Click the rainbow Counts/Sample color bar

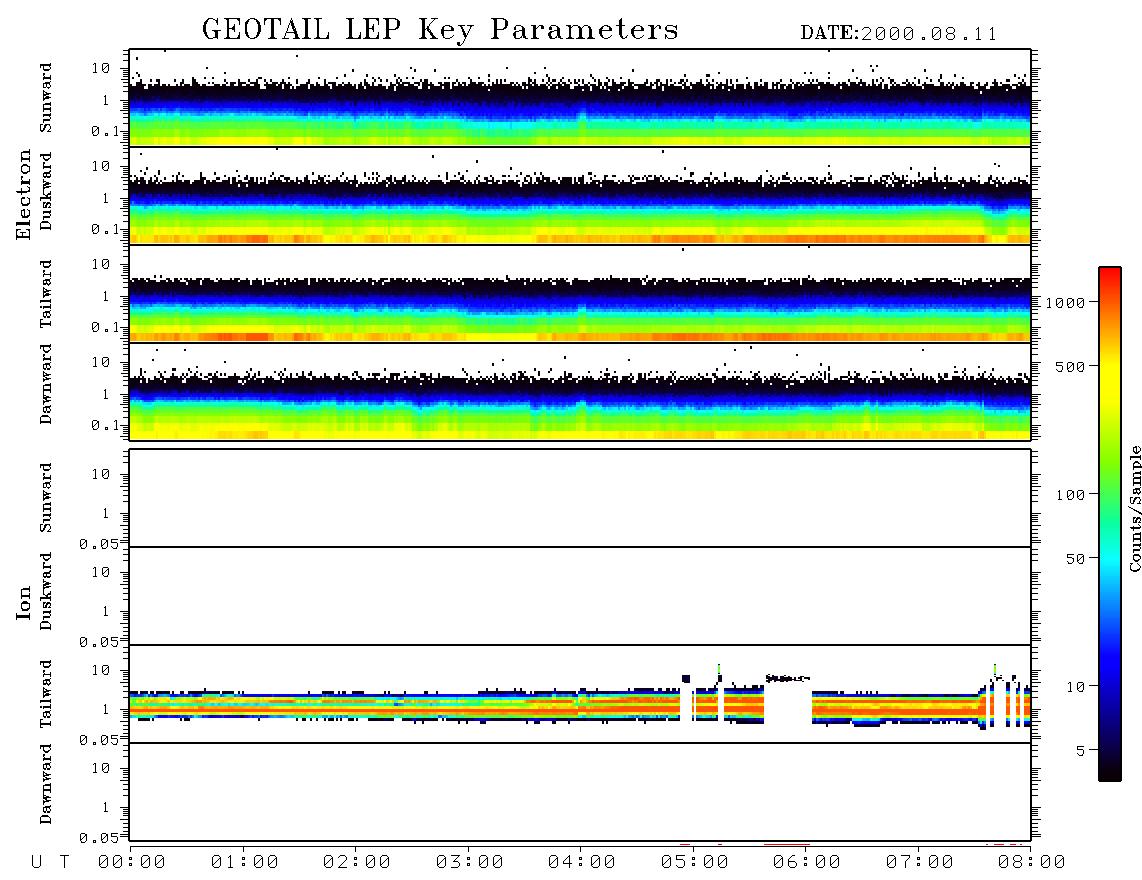[x=1110, y=524]
